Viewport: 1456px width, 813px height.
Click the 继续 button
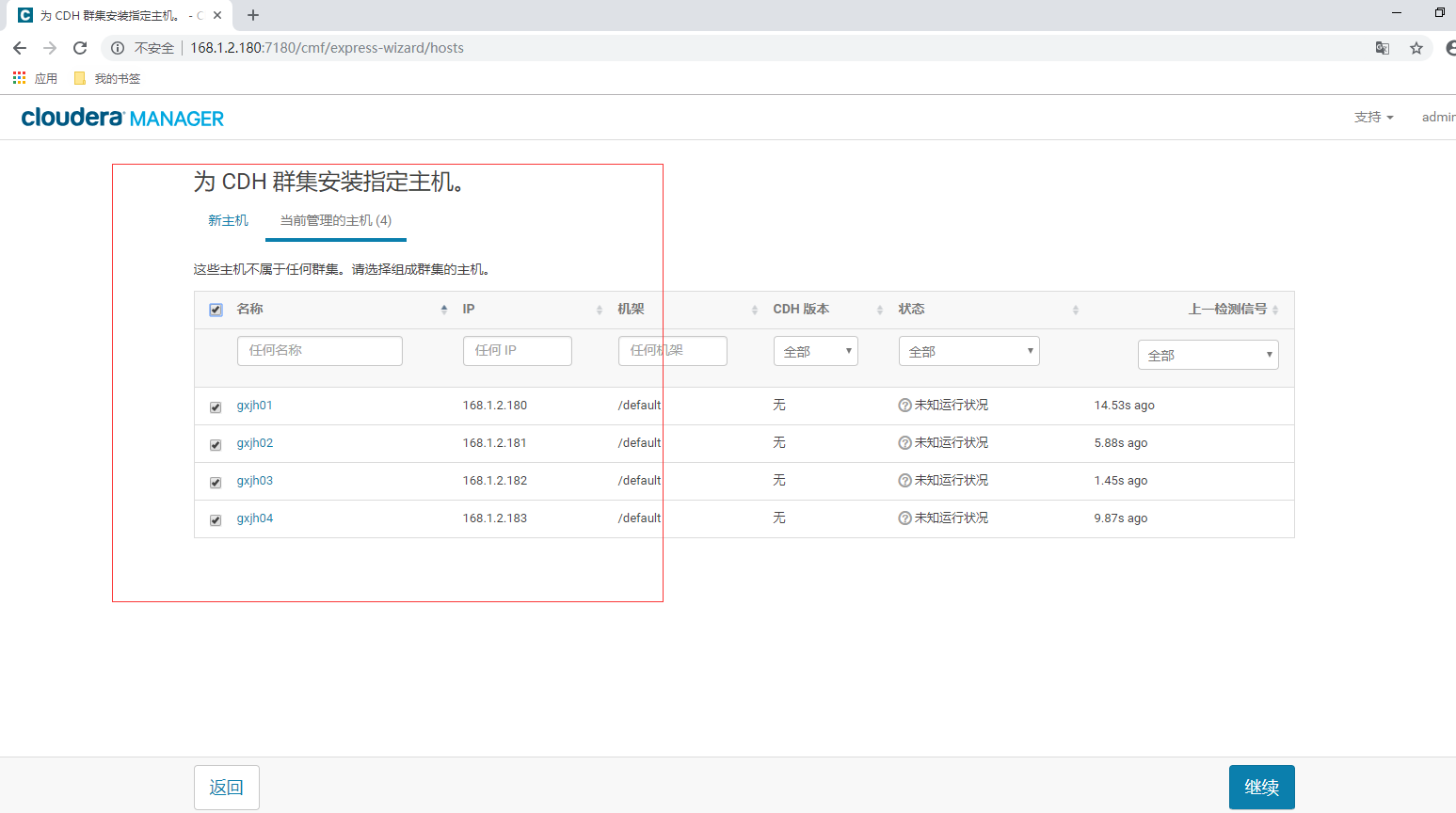pyautogui.click(x=1262, y=788)
